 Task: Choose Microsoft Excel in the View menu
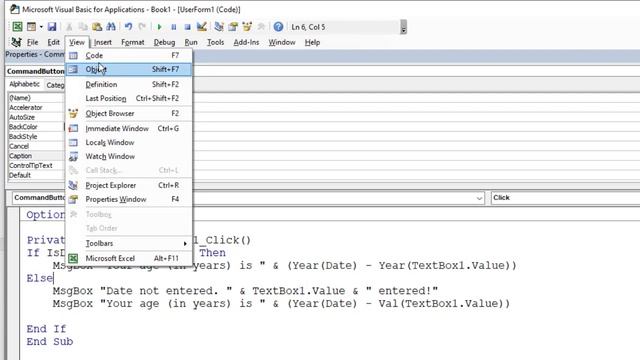[x=129, y=258]
